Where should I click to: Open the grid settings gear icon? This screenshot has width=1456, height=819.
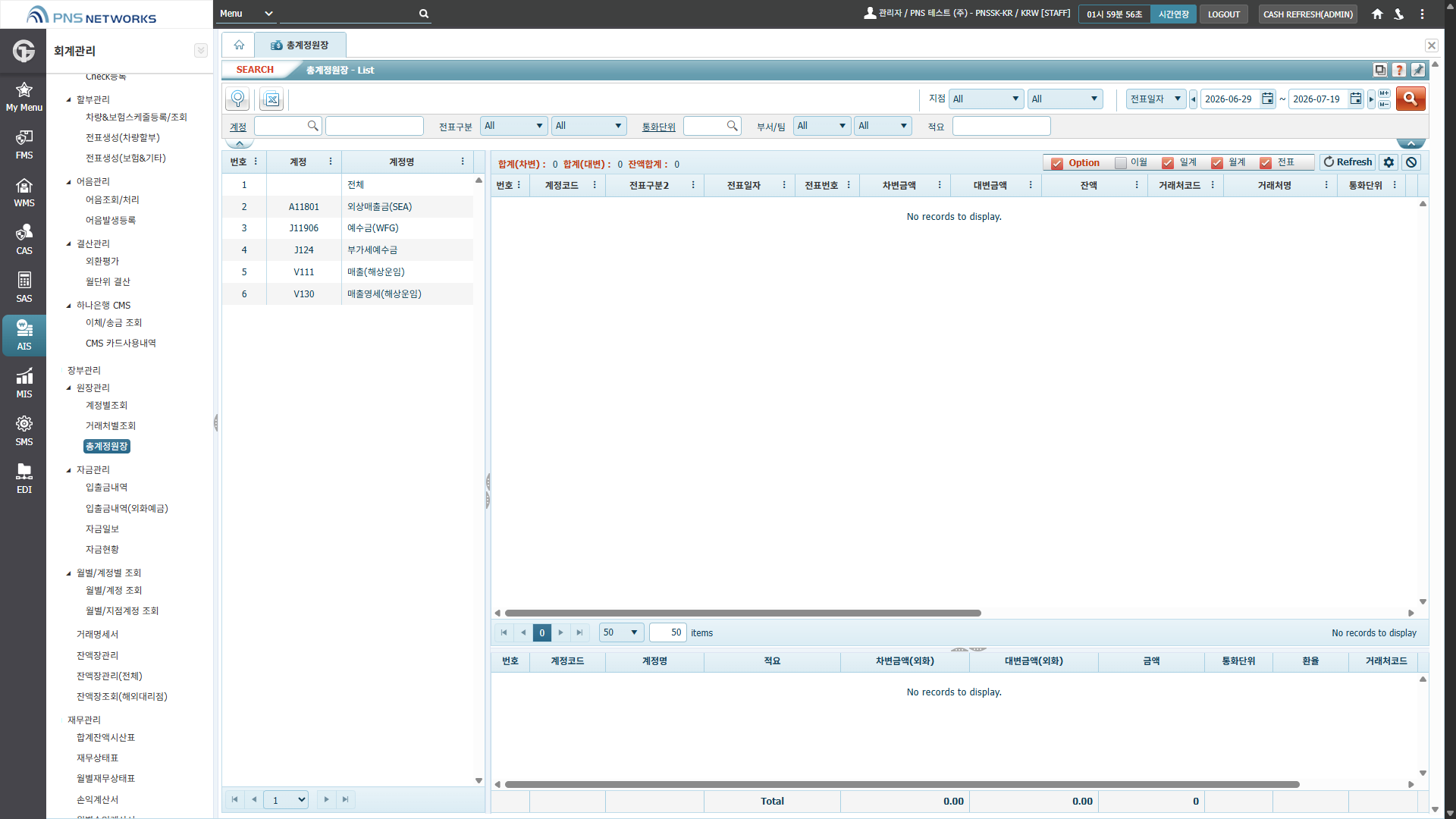[1389, 162]
